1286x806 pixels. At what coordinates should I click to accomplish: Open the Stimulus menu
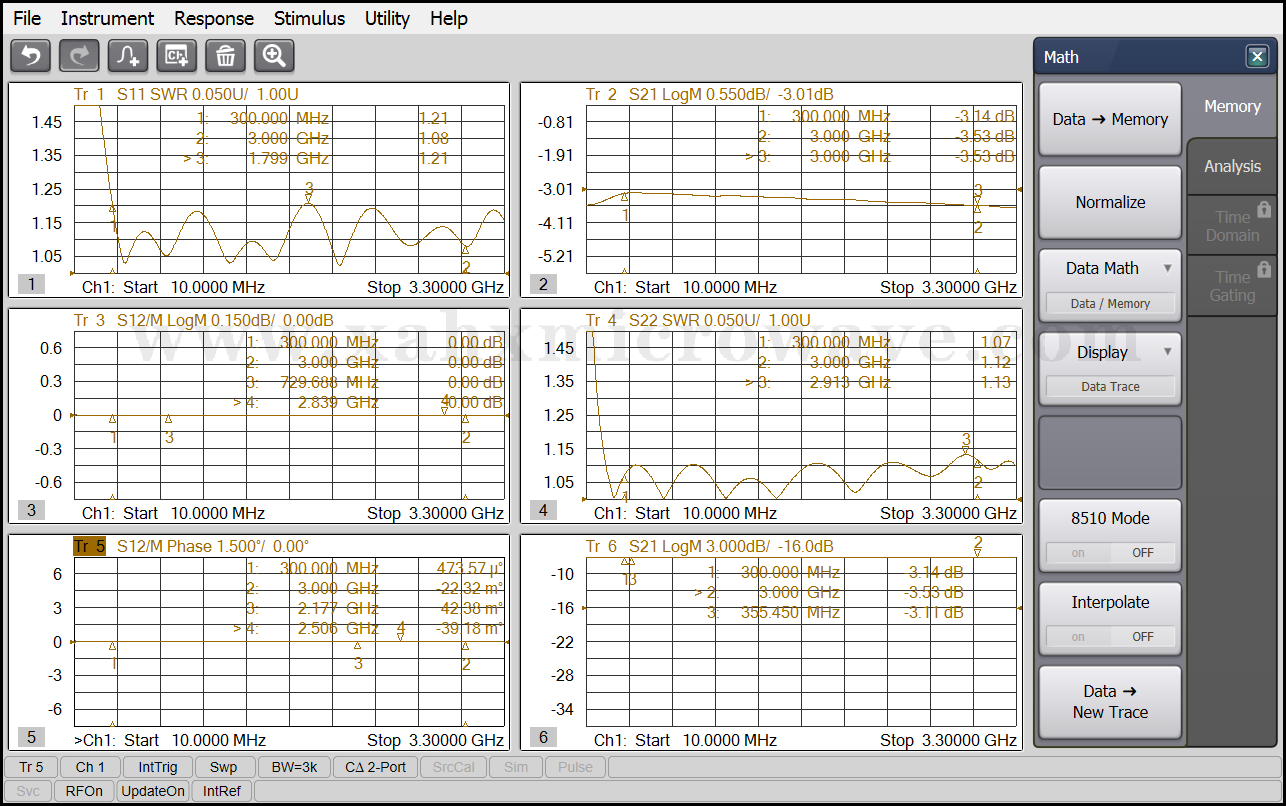[x=309, y=18]
